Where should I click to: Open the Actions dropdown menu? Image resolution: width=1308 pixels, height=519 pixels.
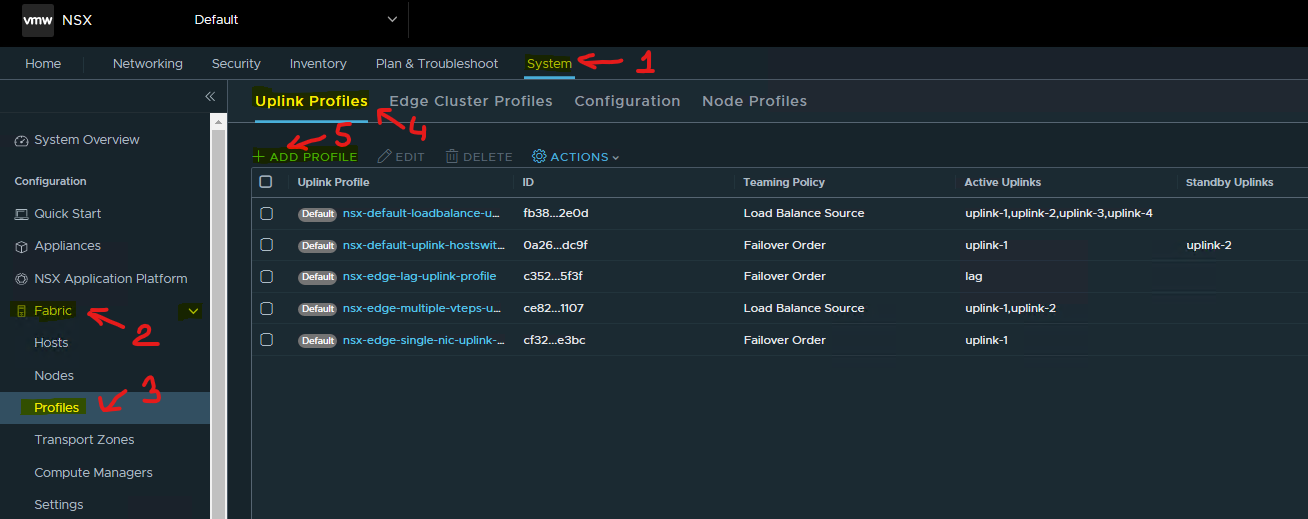point(576,157)
